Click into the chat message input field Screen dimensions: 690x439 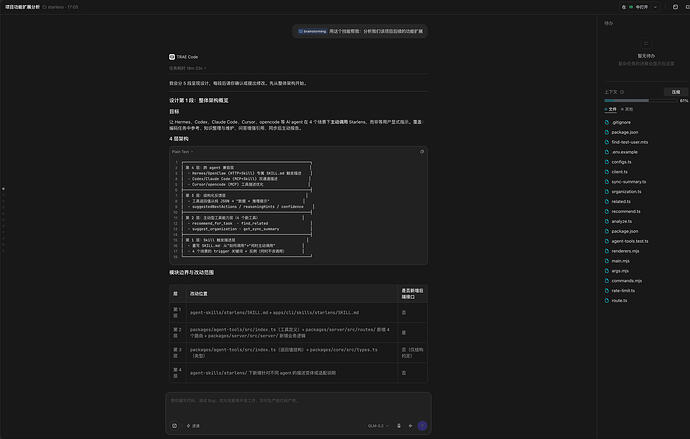click(x=298, y=406)
